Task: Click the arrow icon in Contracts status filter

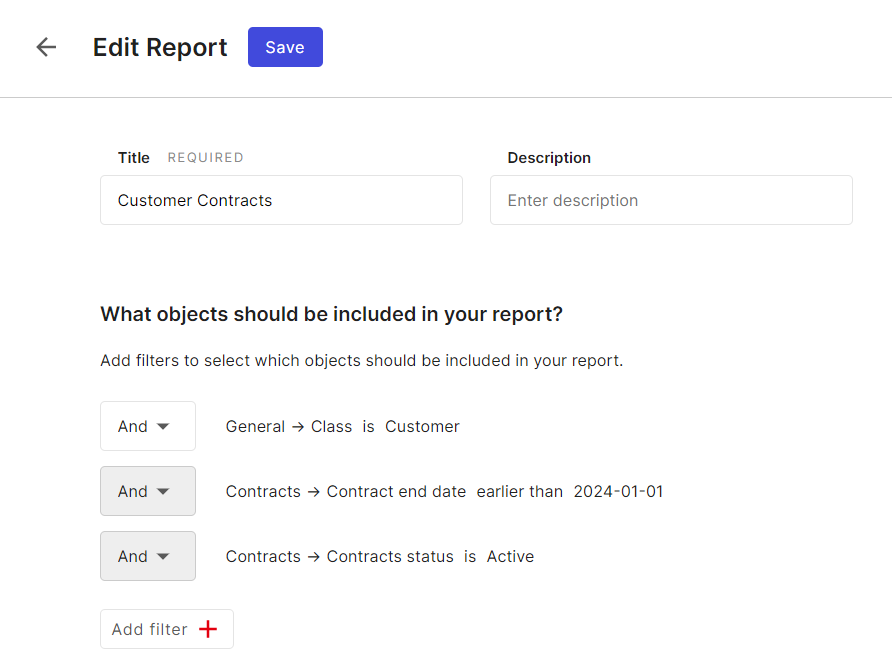Action: click(313, 557)
